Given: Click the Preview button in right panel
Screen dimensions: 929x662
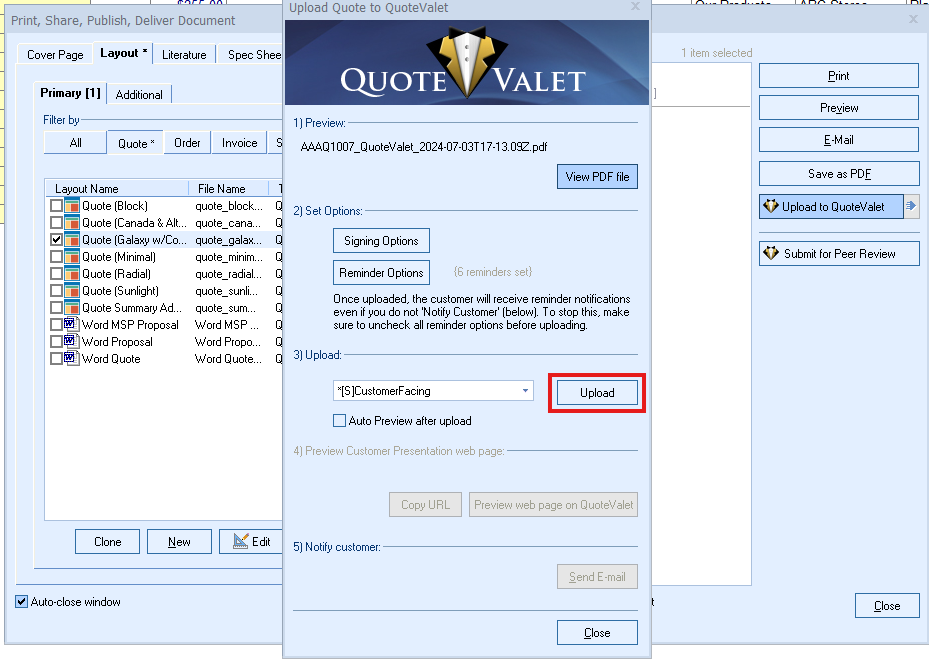Looking at the screenshot, I should tap(839, 108).
